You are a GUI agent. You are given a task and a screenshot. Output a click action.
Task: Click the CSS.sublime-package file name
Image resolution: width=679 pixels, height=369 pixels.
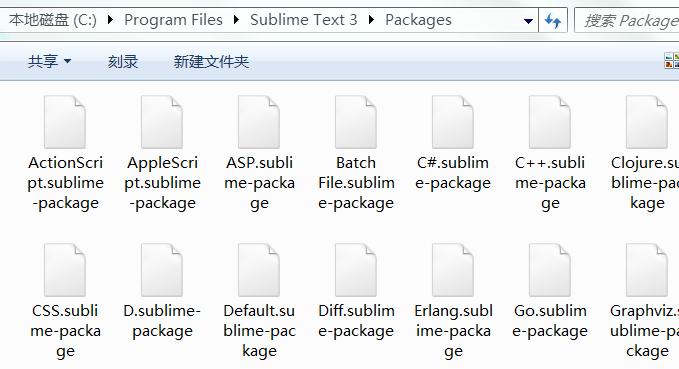pos(65,331)
